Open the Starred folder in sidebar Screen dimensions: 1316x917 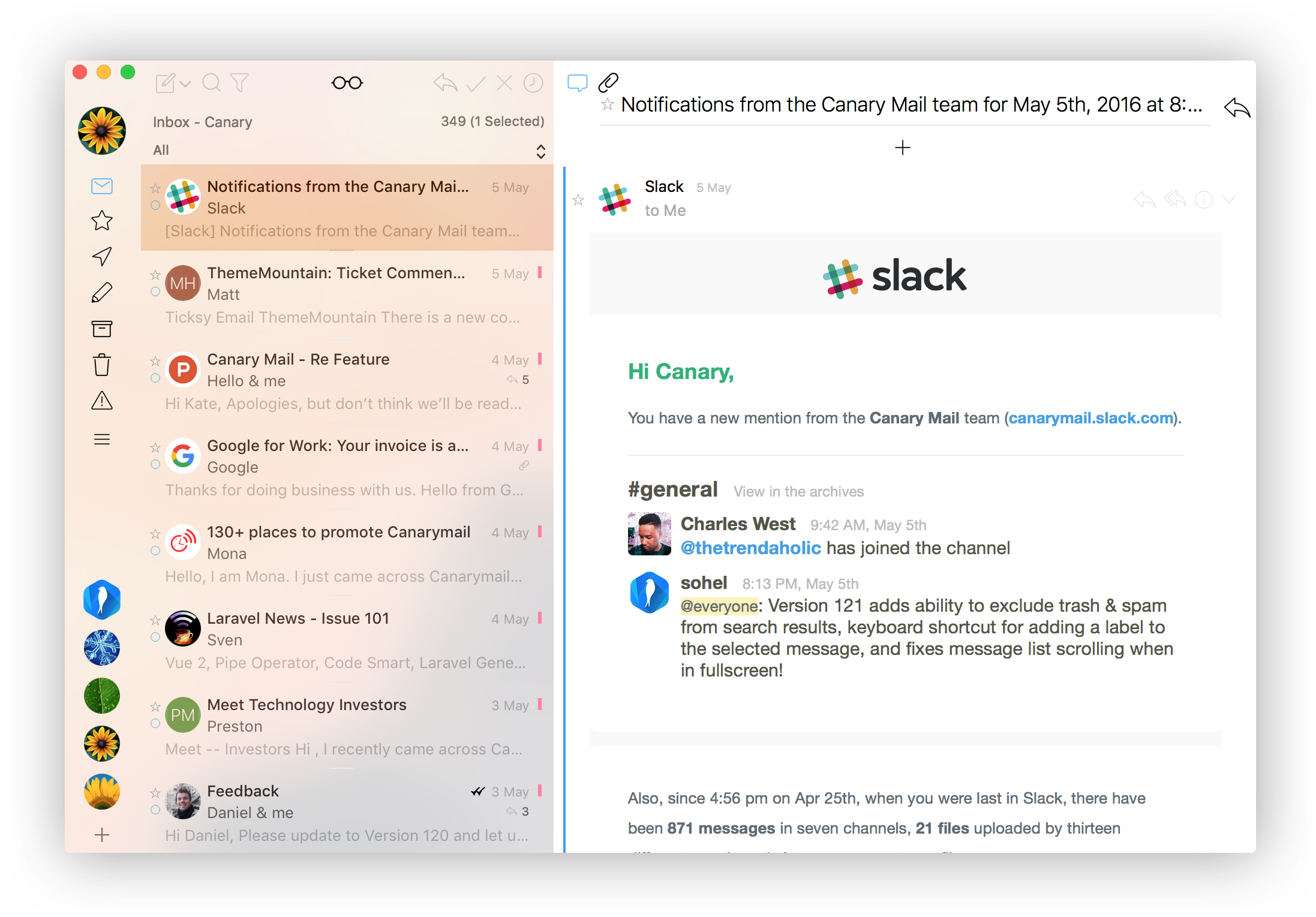102,221
